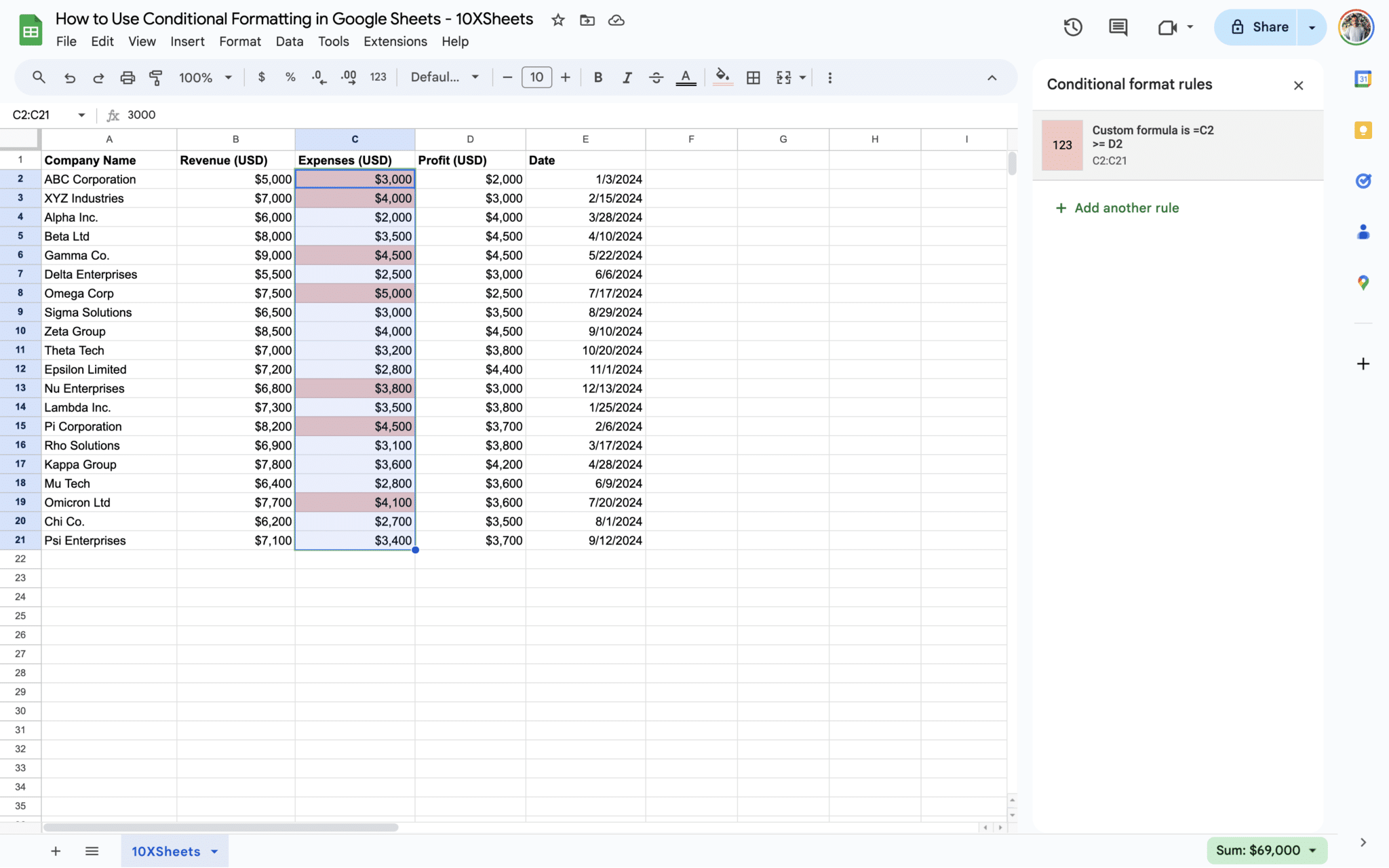Screen dimensions: 1389x868
Task: Increase the font size
Action: pos(566,77)
